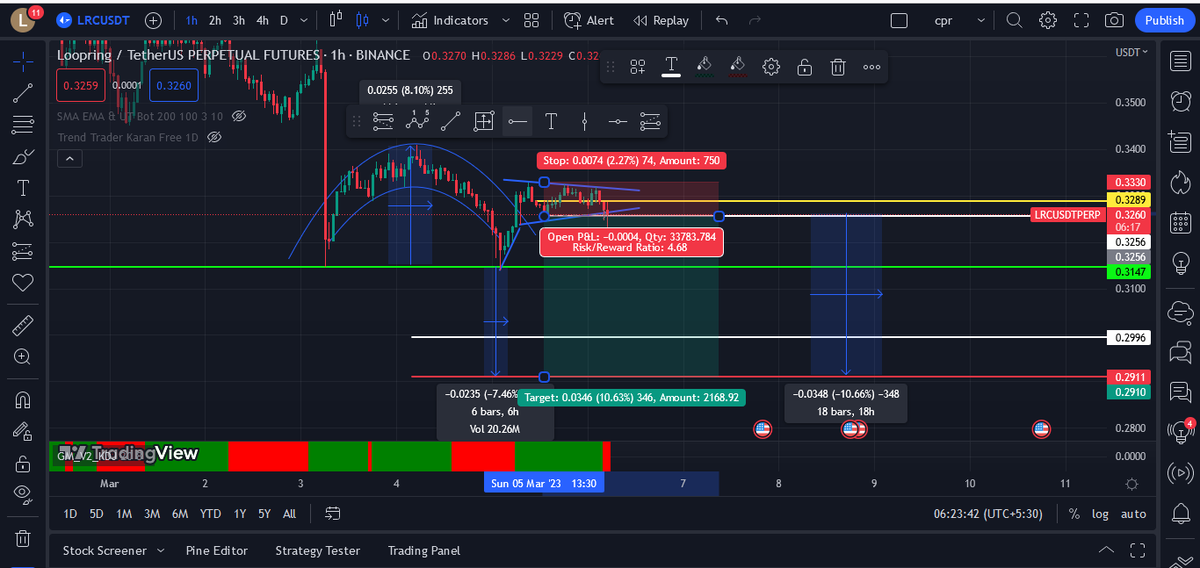Open the layout setup square icon

(899, 20)
